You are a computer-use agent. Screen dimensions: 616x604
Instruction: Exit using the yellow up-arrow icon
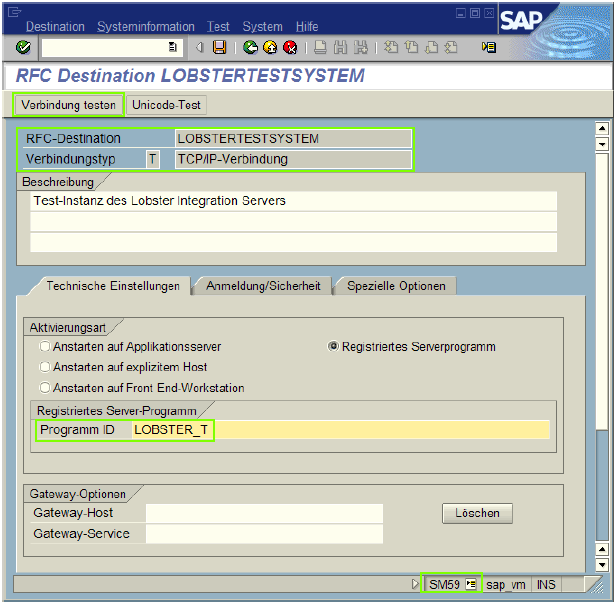(x=270, y=48)
